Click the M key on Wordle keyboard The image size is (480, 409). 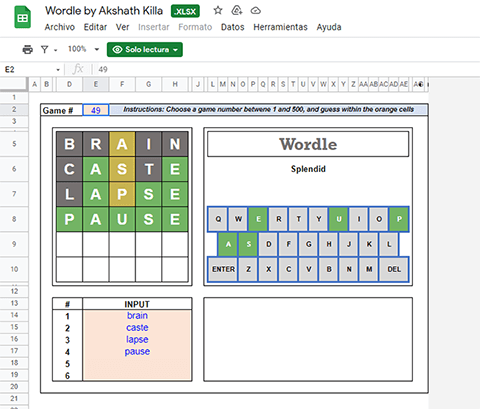tap(369, 269)
